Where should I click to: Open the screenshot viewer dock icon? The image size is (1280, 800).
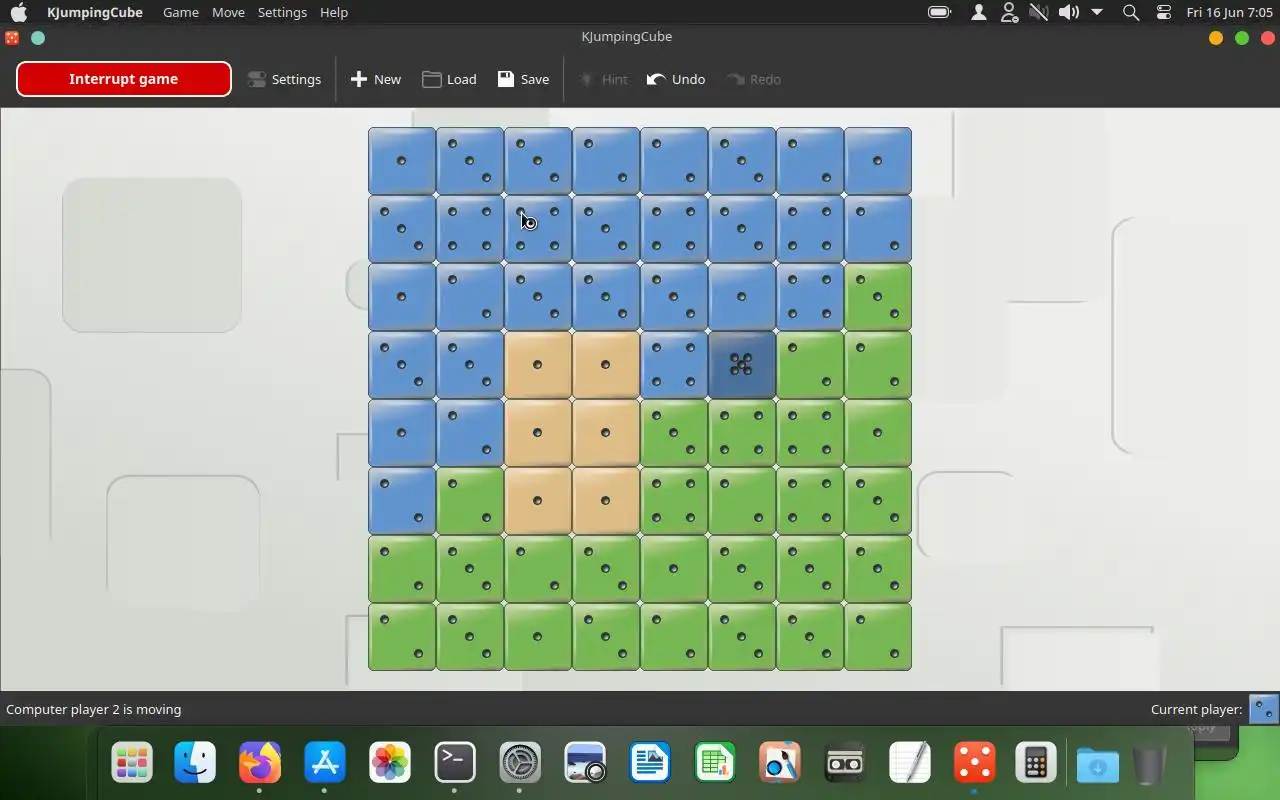(585, 763)
